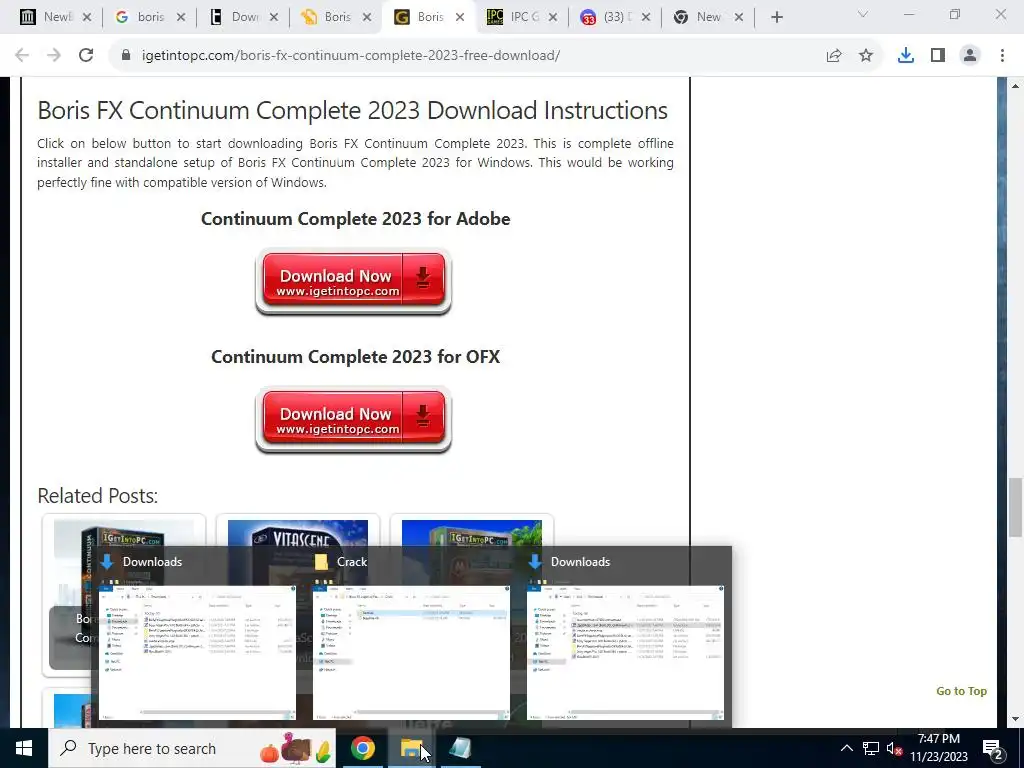Open the tab search chevron

(x=863, y=14)
